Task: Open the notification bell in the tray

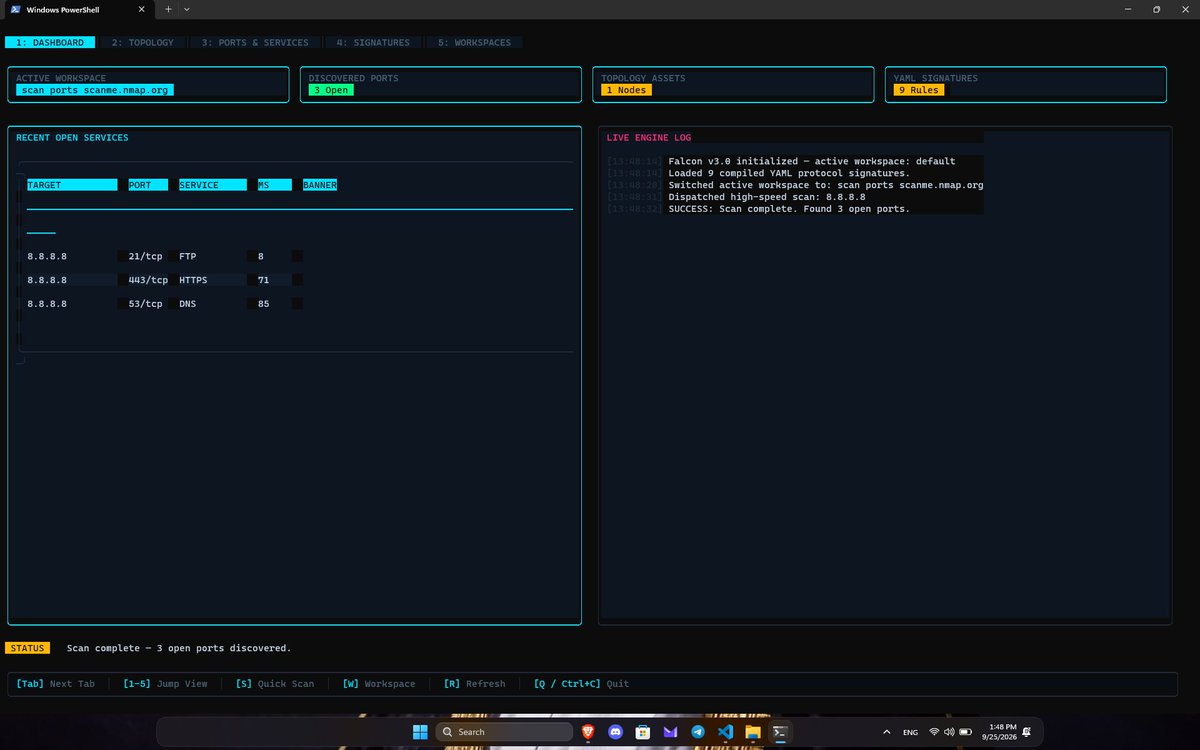Action: 1027,732
